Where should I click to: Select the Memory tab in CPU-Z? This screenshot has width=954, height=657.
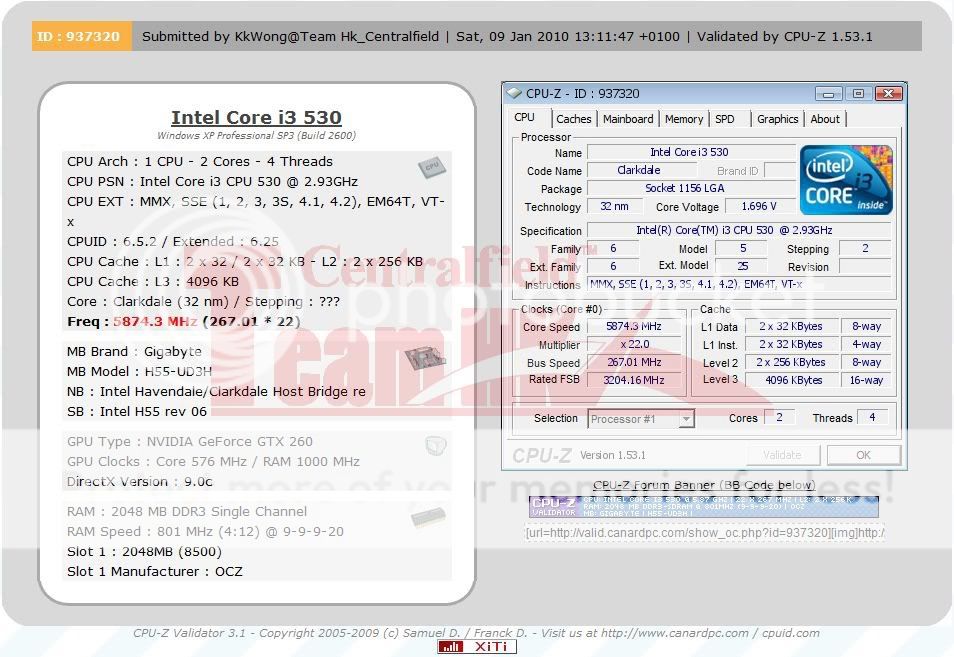(684, 119)
